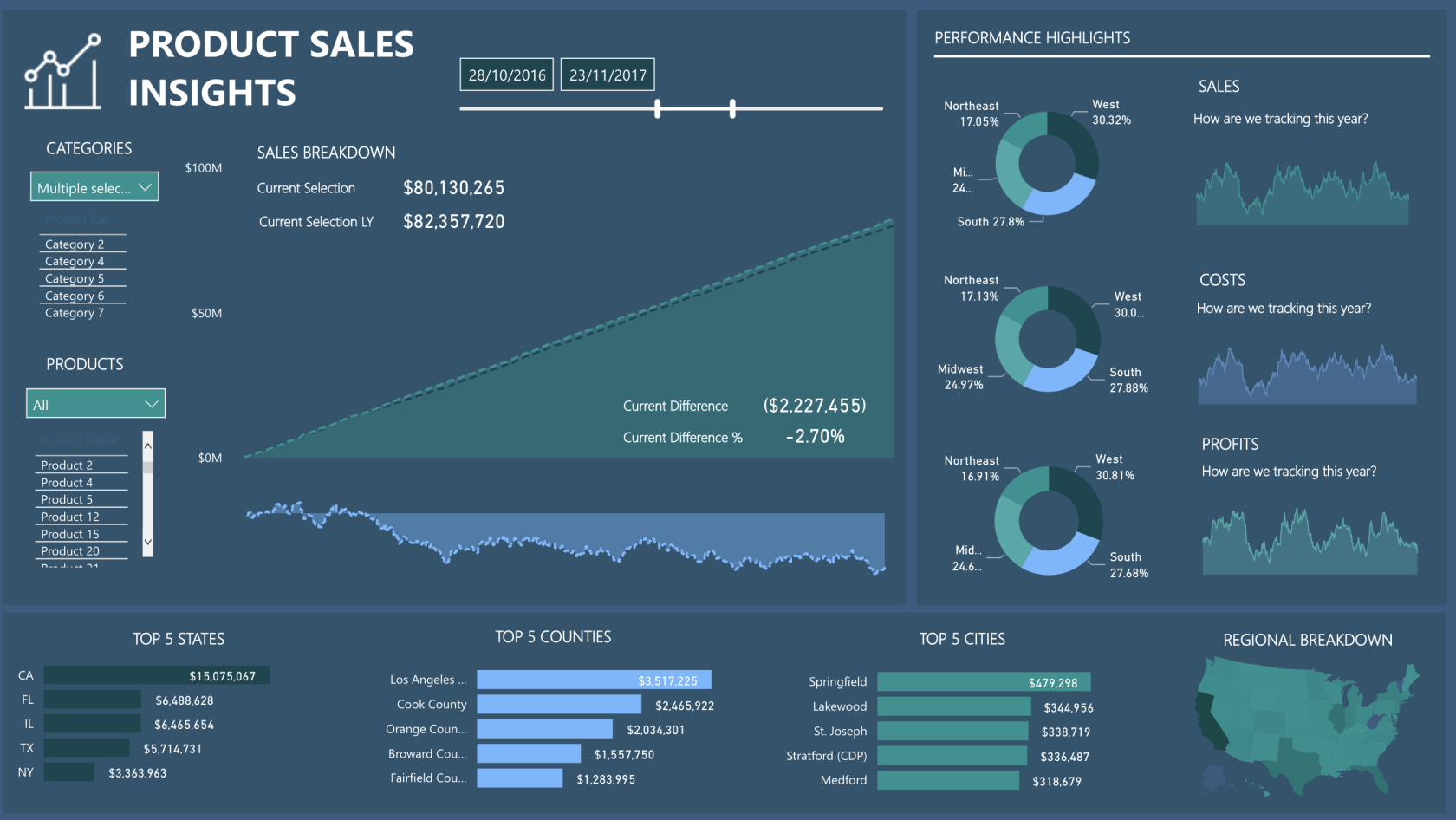The height and width of the screenshot is (820, 1456).
Task: Click the cumulative sales area chart
Action: click(569, 339)
